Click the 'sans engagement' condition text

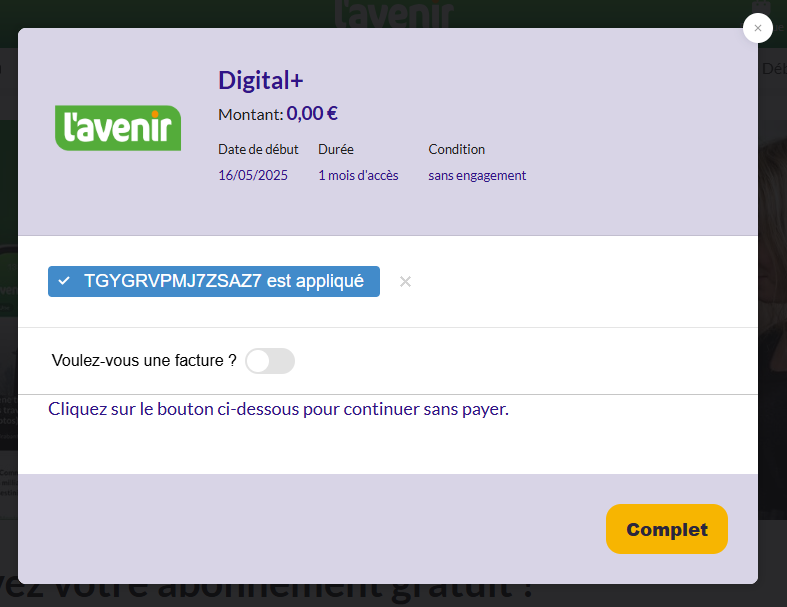coord(477,175)
